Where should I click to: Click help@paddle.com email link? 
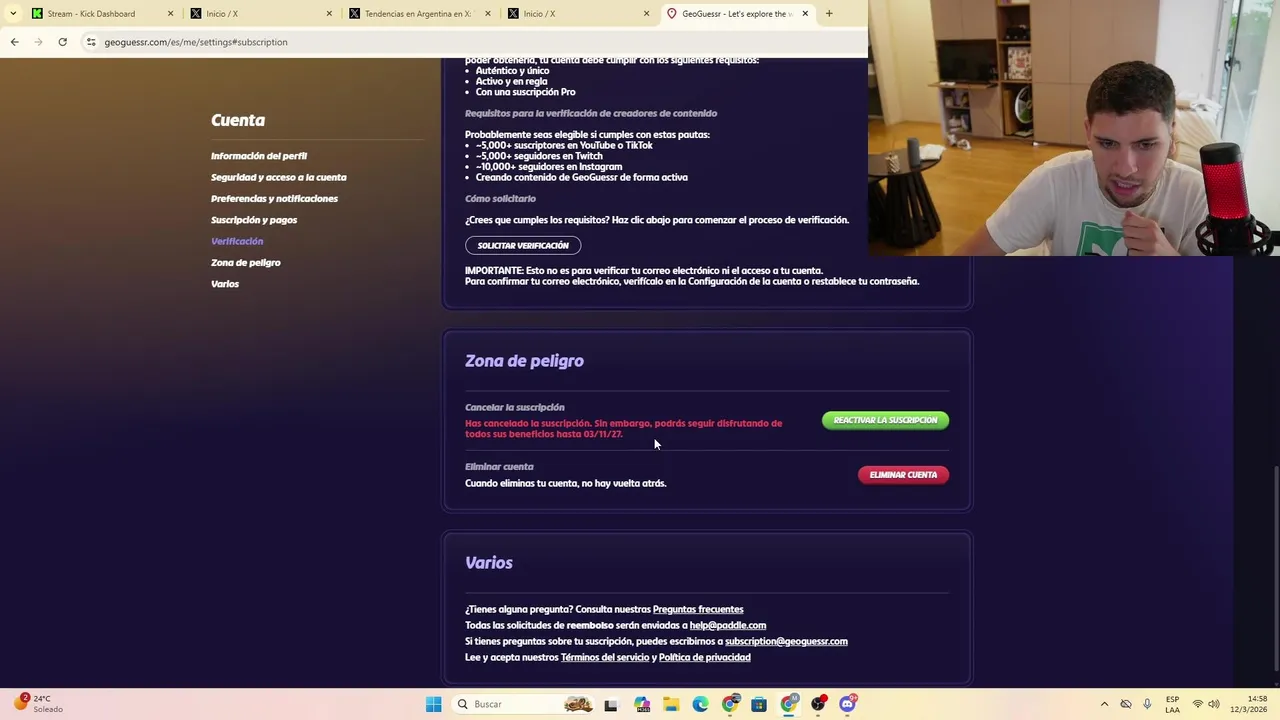coord(728,625)
